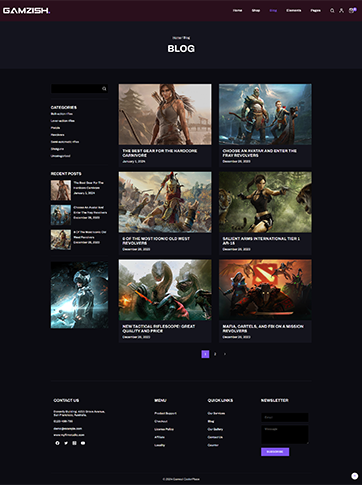Viewport: 362px width, 485px height.
Task: Click the Kratos and boy post image
Action: [265, 114]
